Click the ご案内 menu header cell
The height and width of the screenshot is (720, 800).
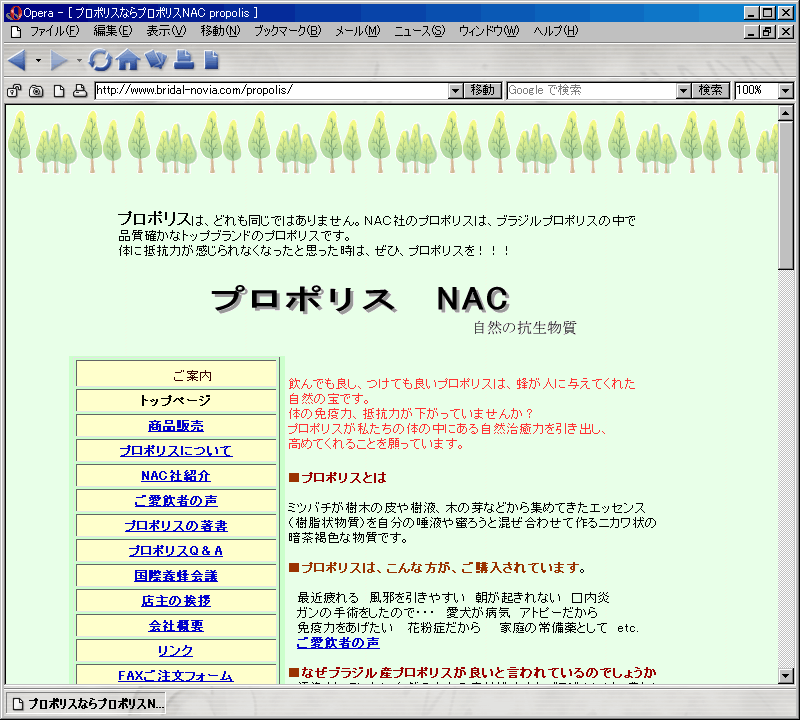tap(176, 374)
